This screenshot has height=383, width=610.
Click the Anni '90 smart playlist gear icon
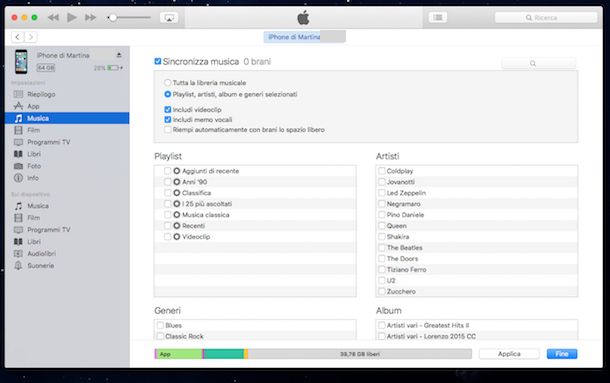pos(177,182)
